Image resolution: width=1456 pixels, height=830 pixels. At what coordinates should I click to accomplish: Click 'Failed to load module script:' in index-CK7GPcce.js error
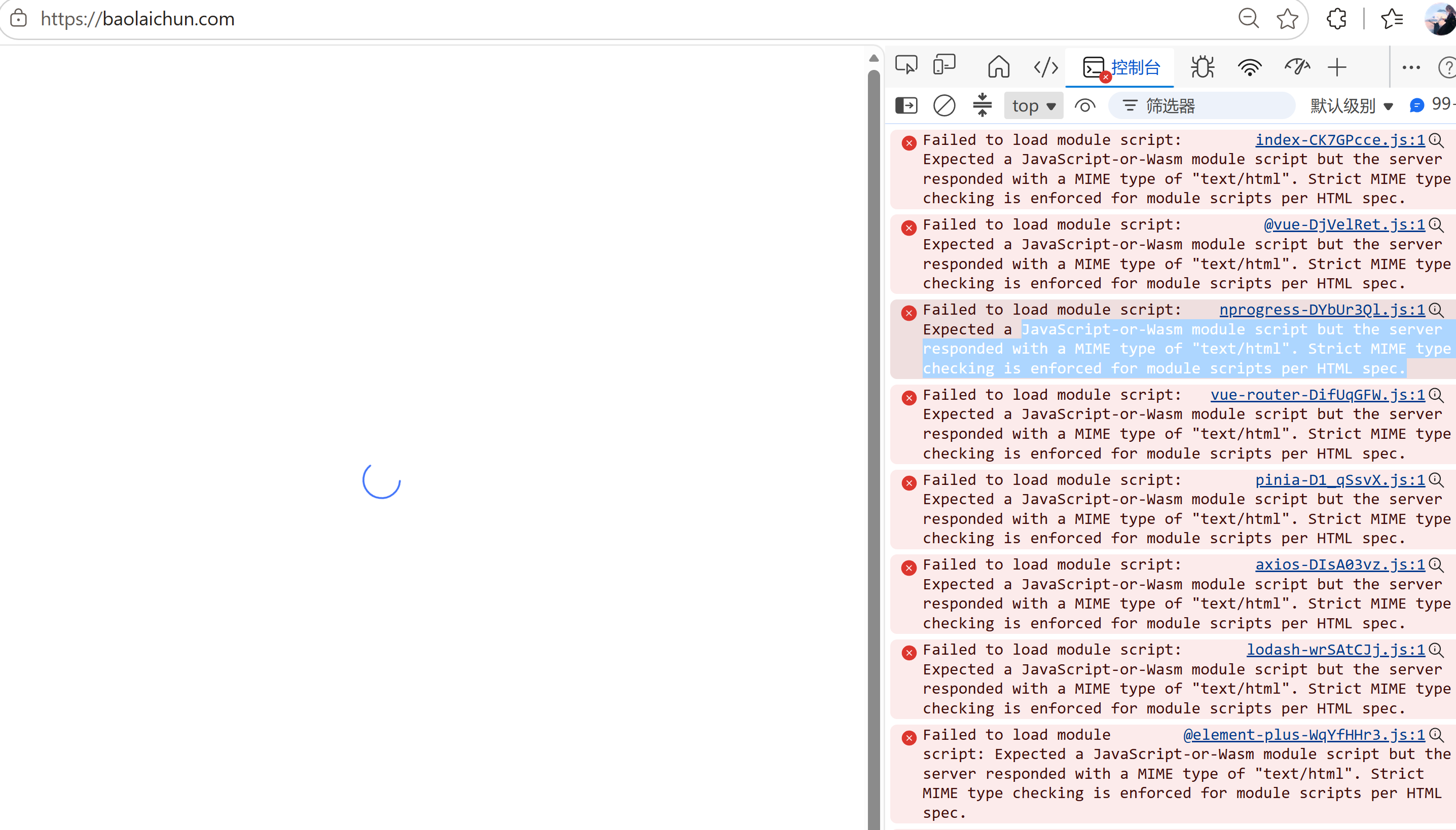click(x=1051, y=140)
